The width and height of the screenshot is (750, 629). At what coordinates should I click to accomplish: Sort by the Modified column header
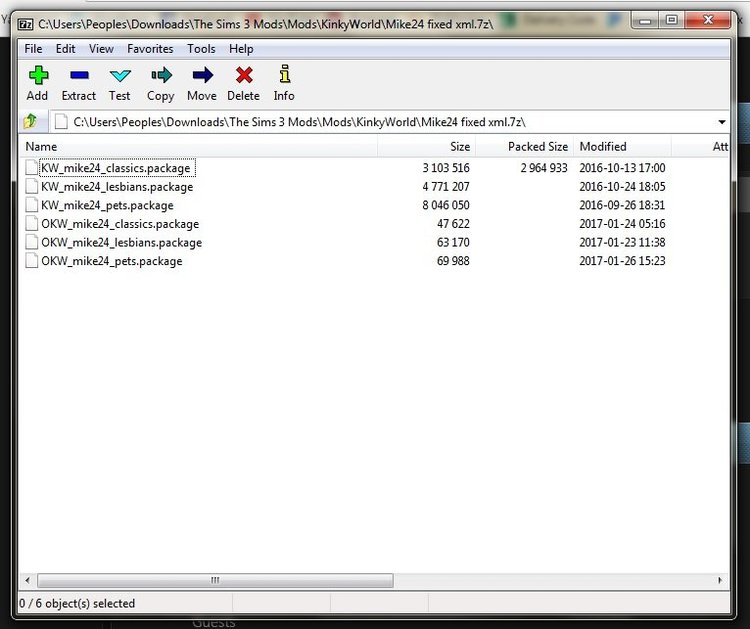tap(622, 146)
